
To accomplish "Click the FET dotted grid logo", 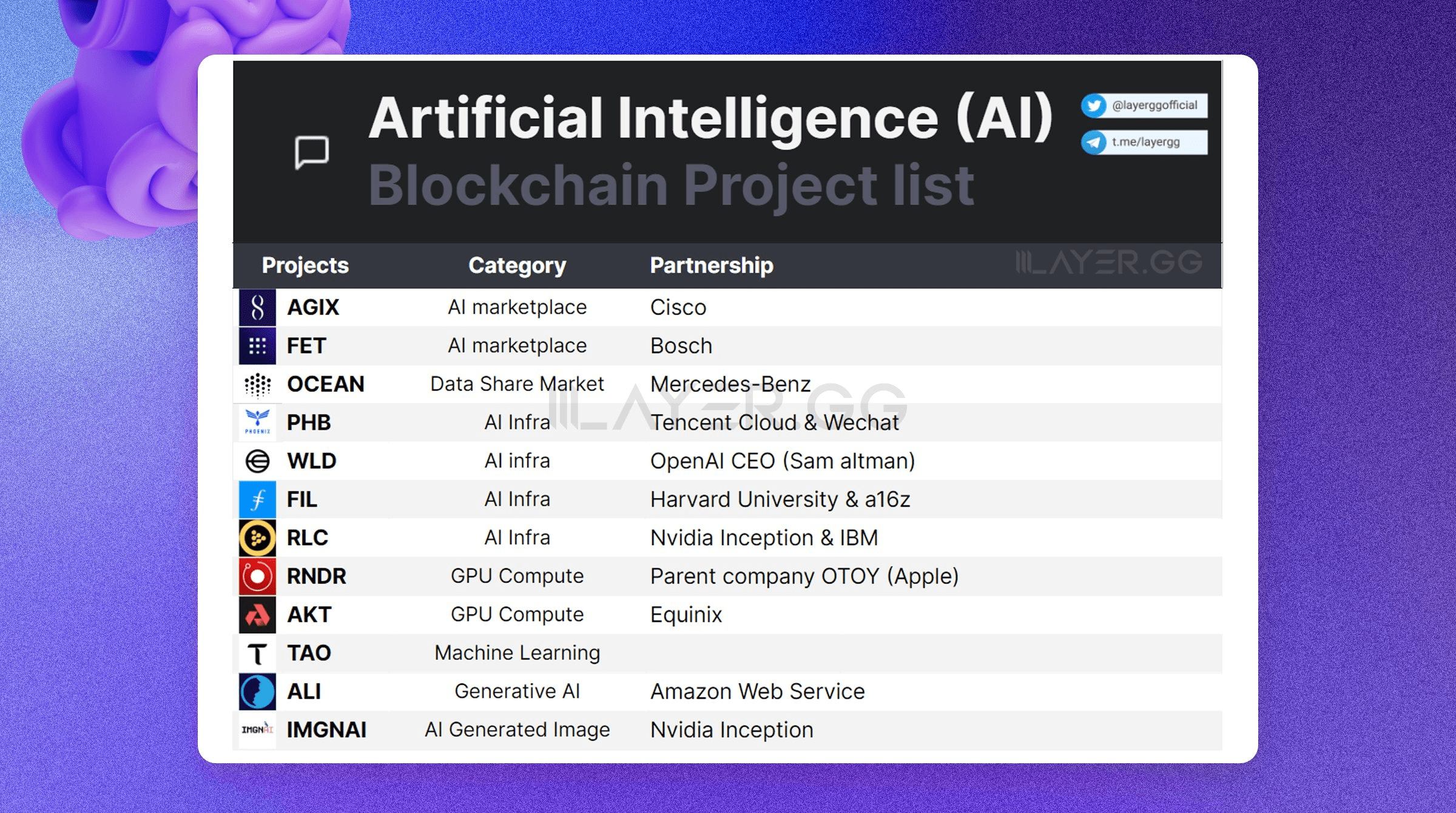I will (257, 346).
